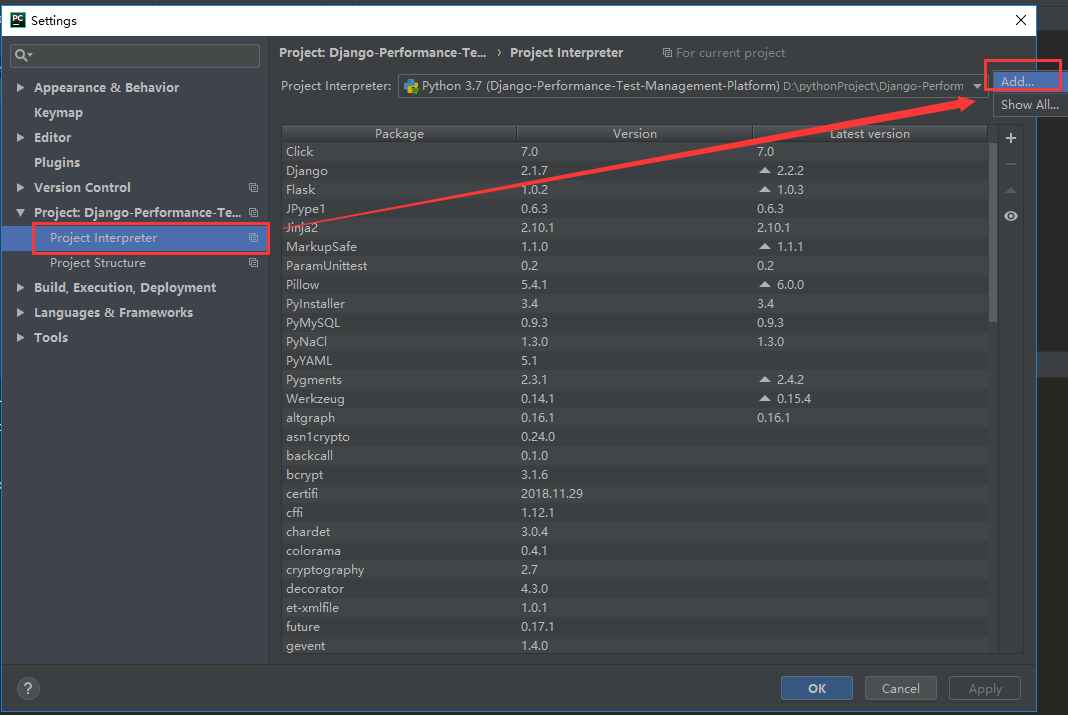Click the upgrade arrow beside Flask 1.0.3
This screenshot has width=1068, height=715.
coord(765,190)
